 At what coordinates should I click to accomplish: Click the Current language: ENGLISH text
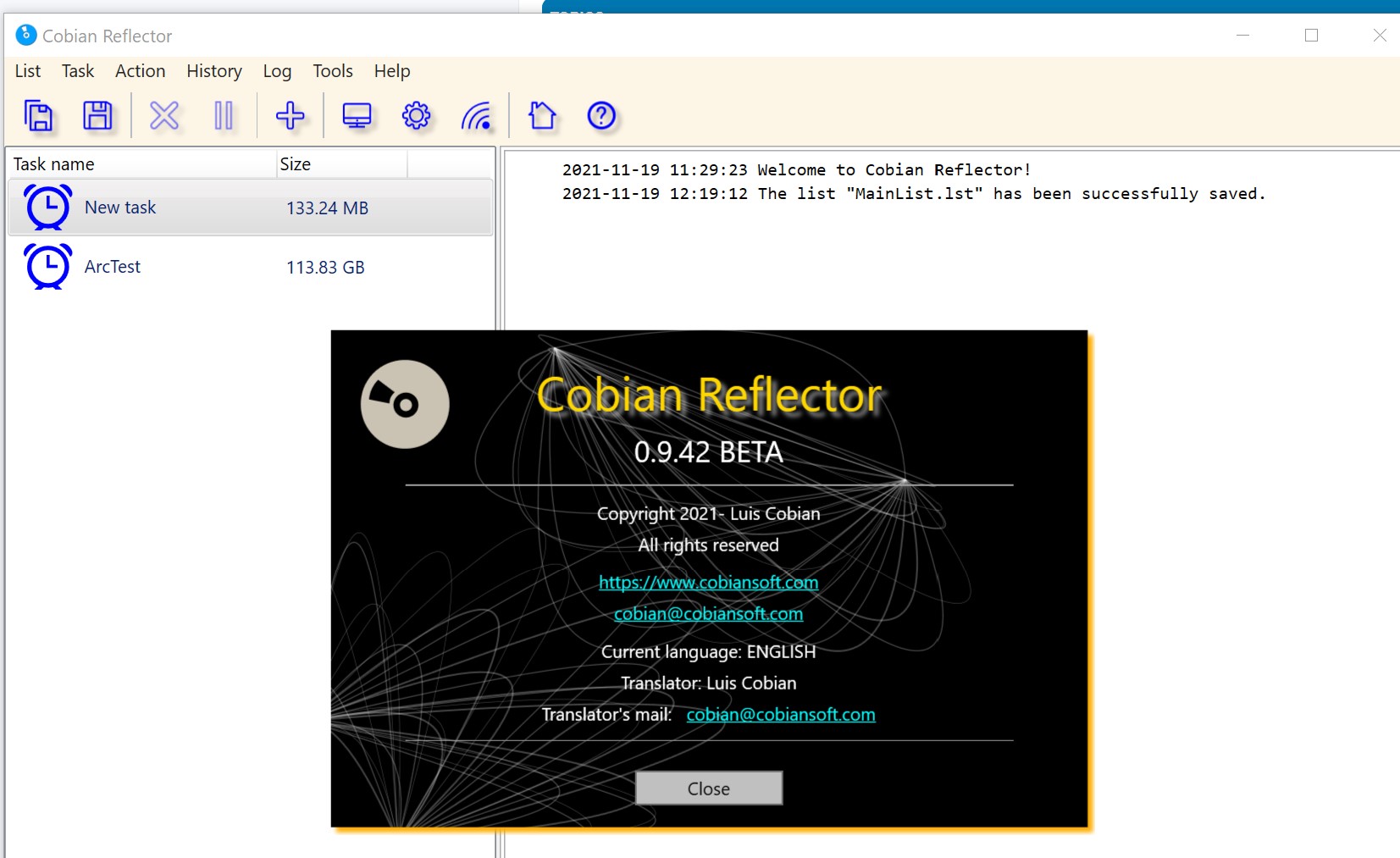(x=709, y=652)
